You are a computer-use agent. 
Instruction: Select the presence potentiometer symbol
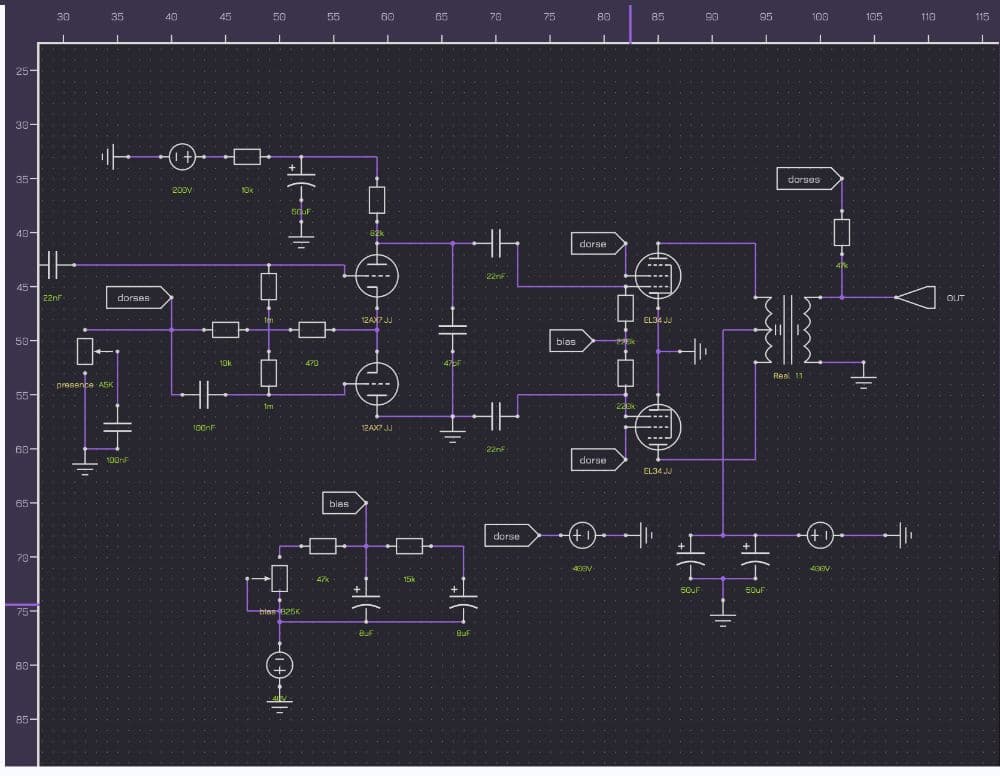pyautogui.click(x=85, y=351)
